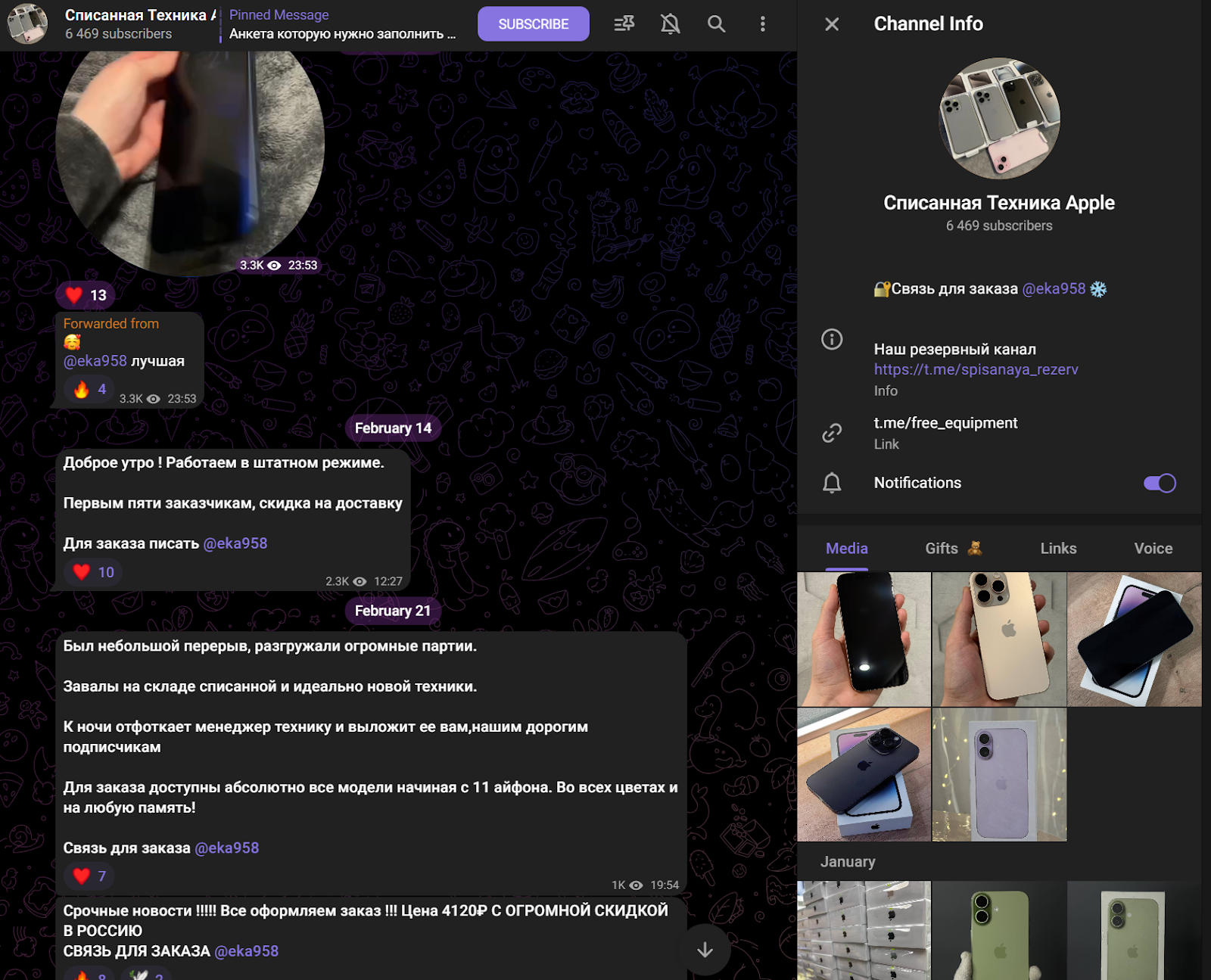This screenshot has height=980, width=1211.
Task: Switch to the Gifts tab
Action: (952, 549)
